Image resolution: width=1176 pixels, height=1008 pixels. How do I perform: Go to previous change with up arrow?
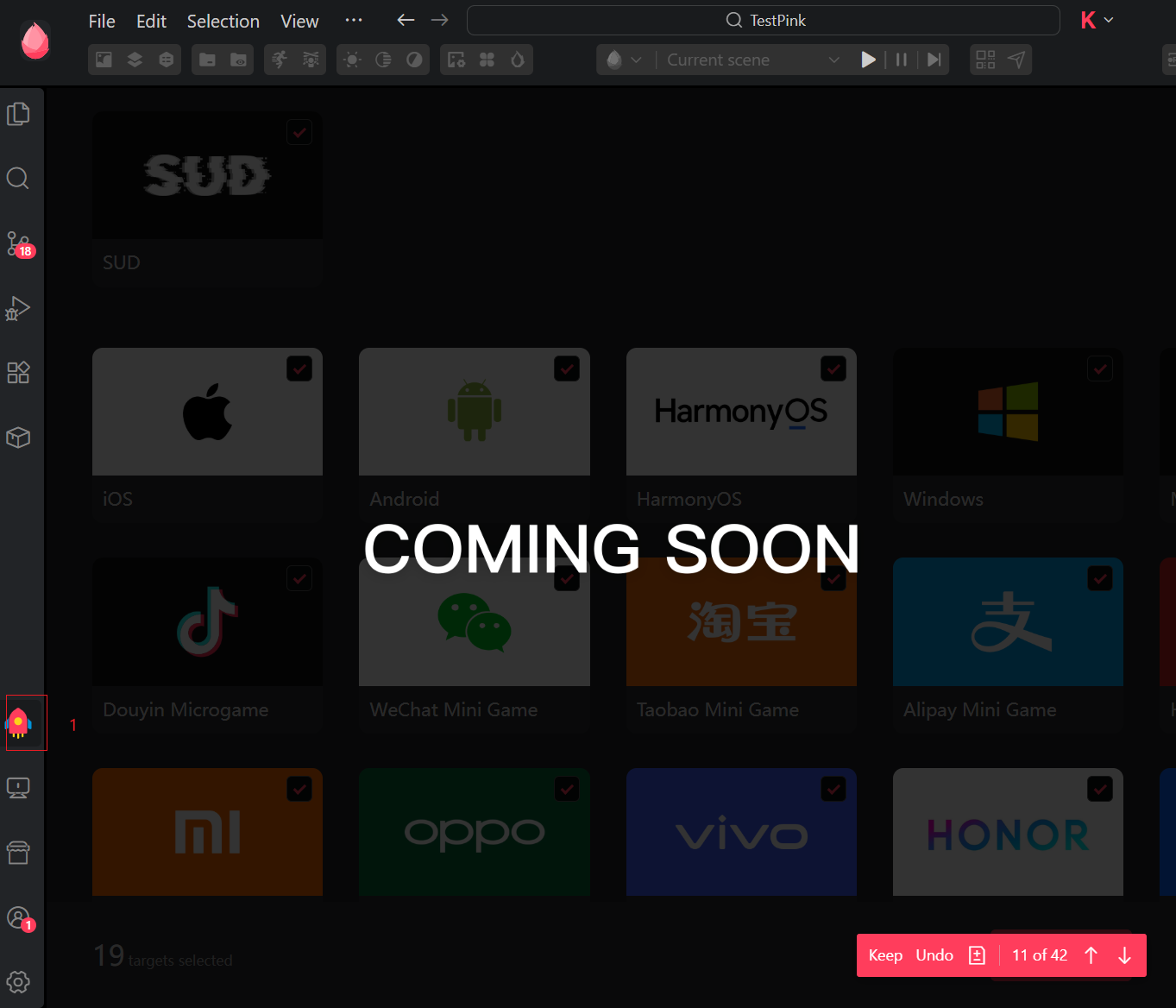[1091, 955]
